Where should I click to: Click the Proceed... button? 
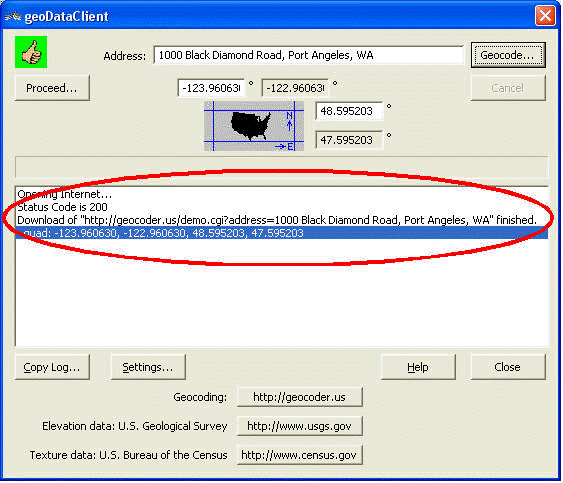click(52, 88)
